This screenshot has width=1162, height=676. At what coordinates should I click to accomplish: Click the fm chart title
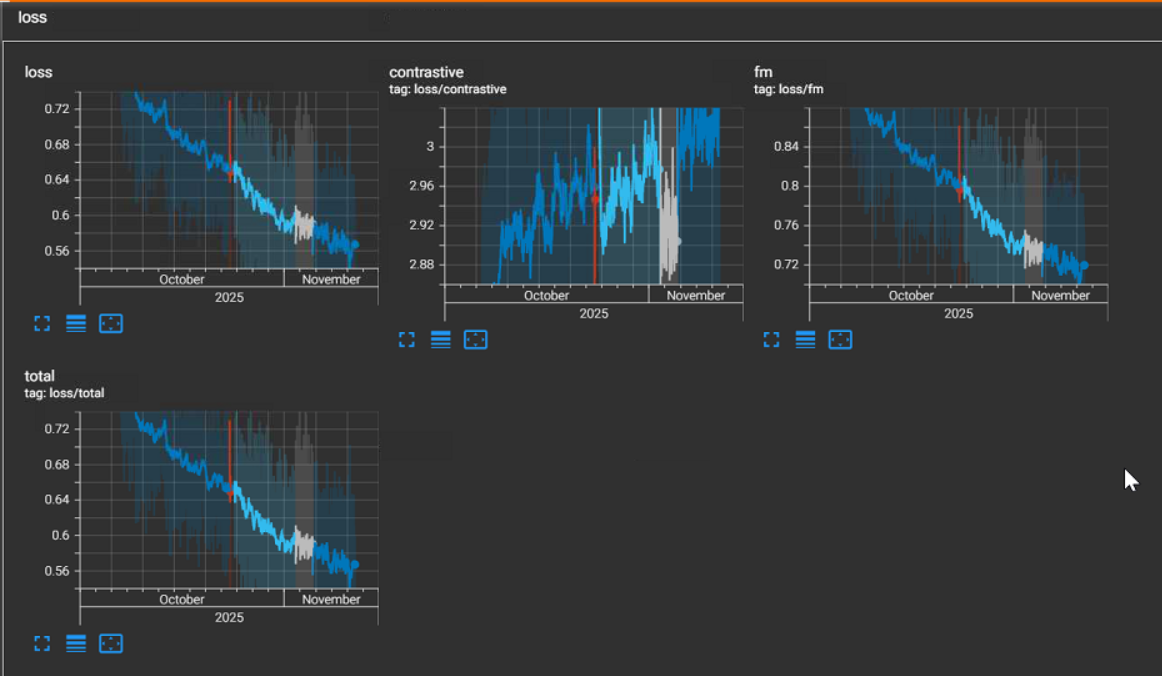pyautogui.click(x=763, y=73)
